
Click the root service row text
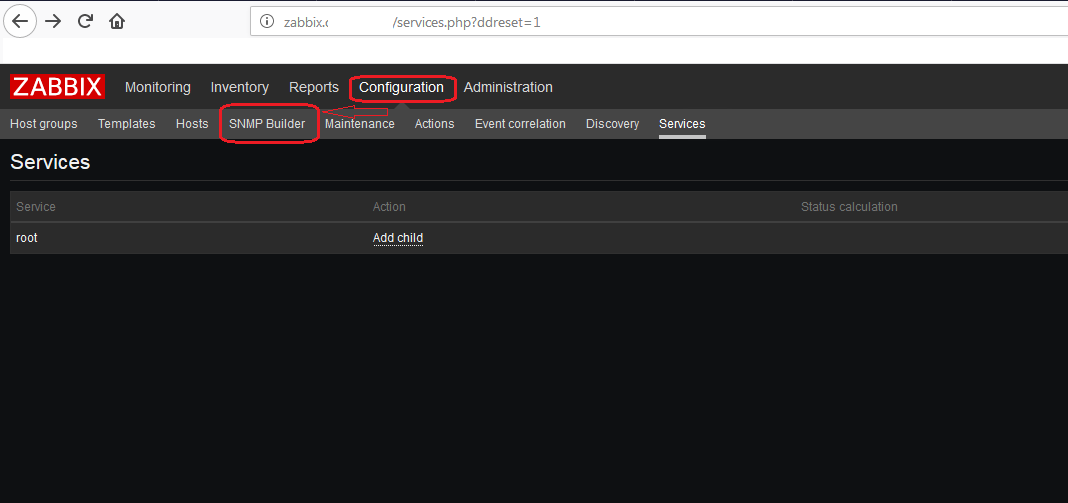27,238
